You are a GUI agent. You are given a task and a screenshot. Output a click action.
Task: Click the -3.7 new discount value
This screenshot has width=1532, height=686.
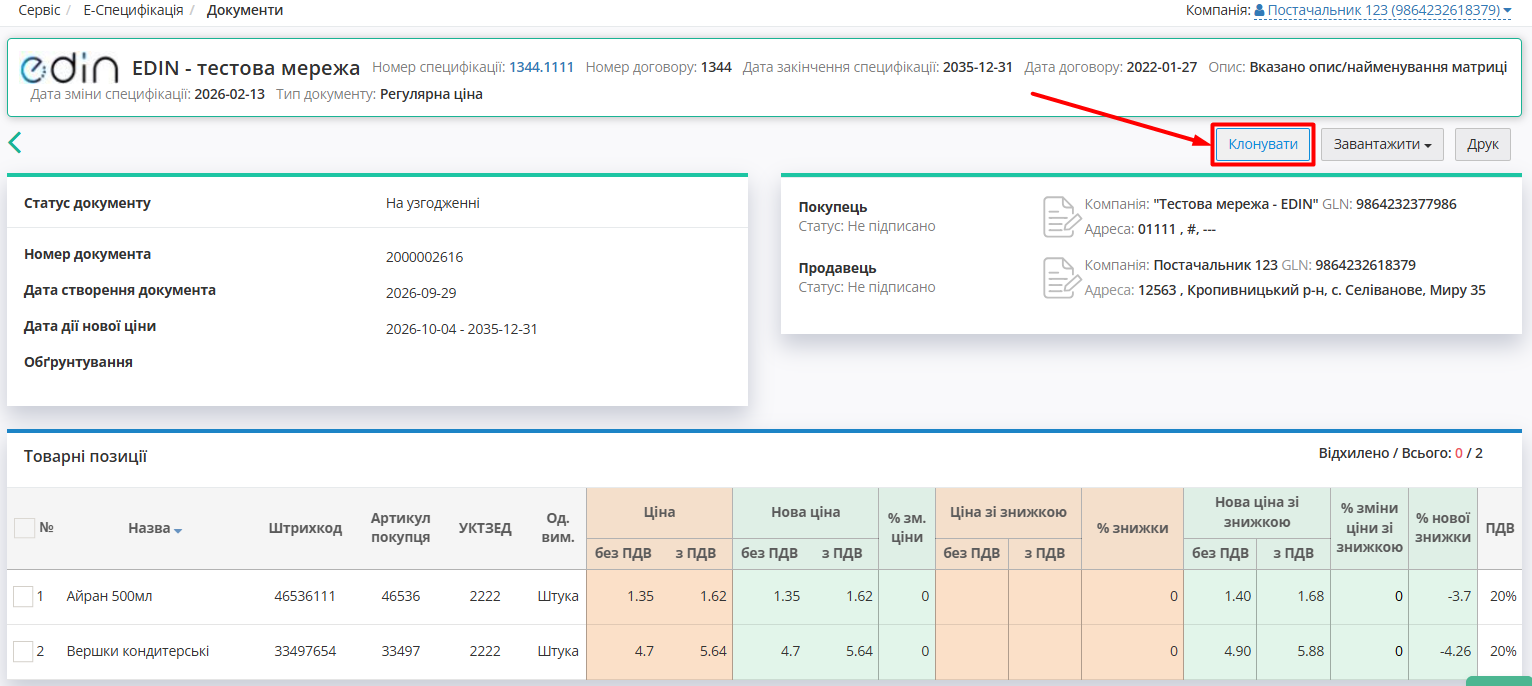coord(1459,596)
